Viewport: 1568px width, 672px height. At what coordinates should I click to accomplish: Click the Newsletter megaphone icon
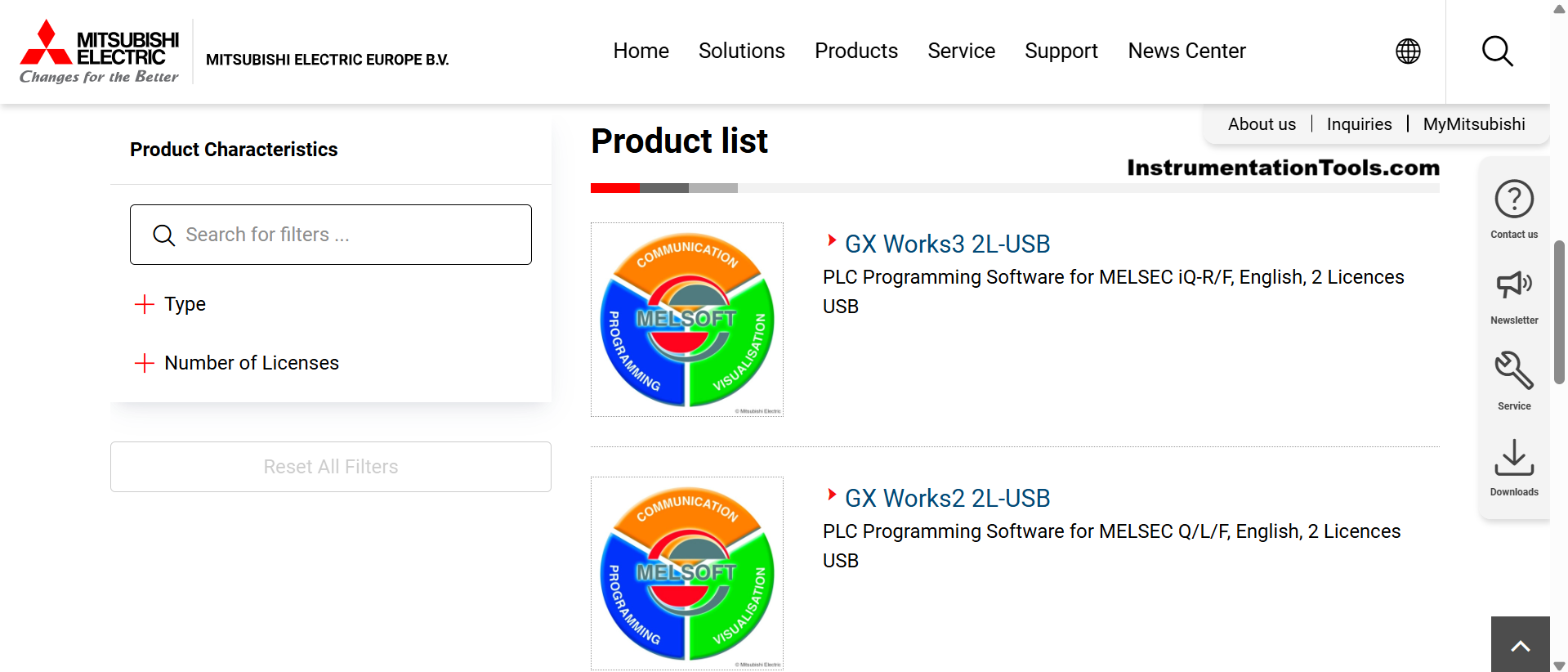click(x=1514, y=284)
